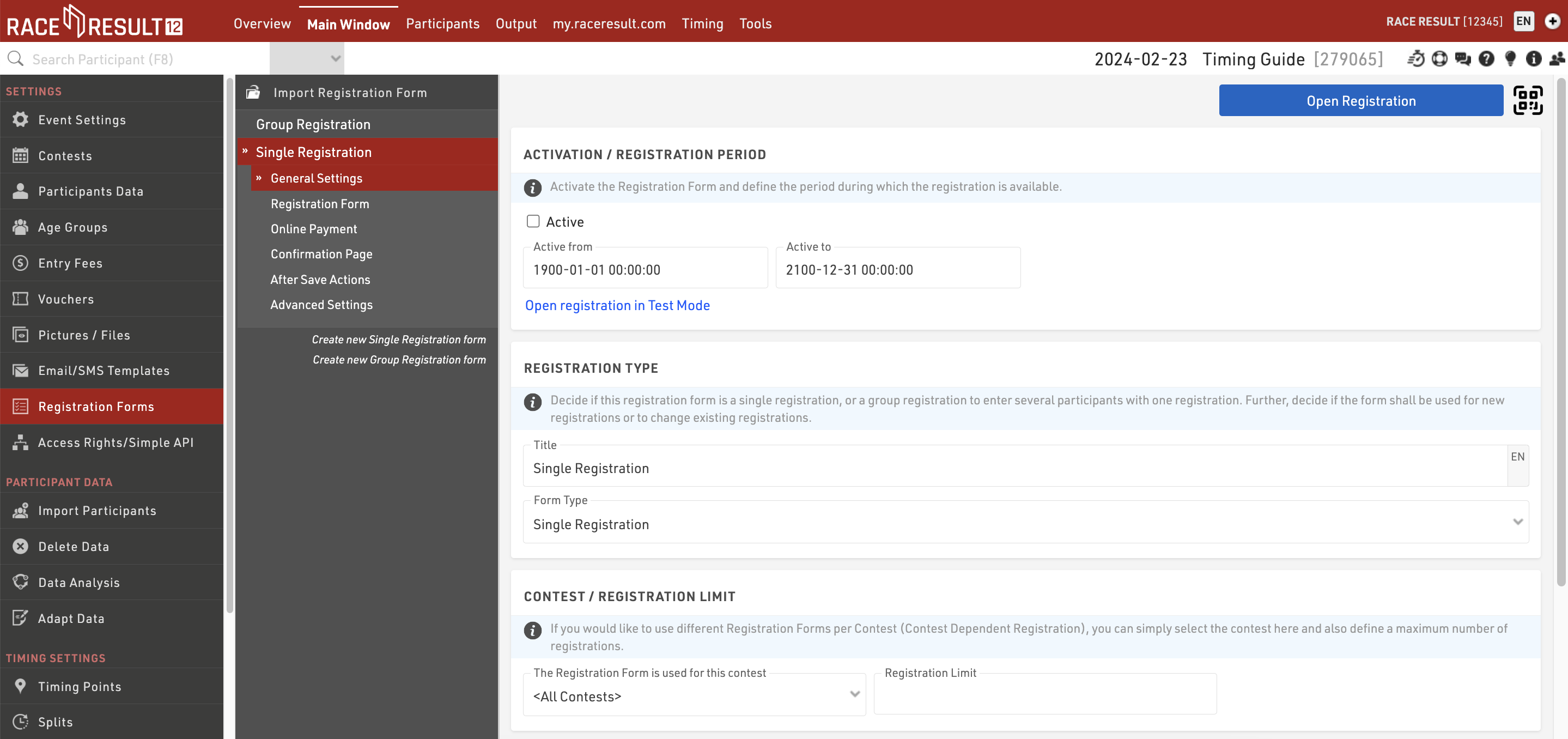1568x739 pixels.
Task: Click the Registration Limit field
Action: click(1045, 694)
